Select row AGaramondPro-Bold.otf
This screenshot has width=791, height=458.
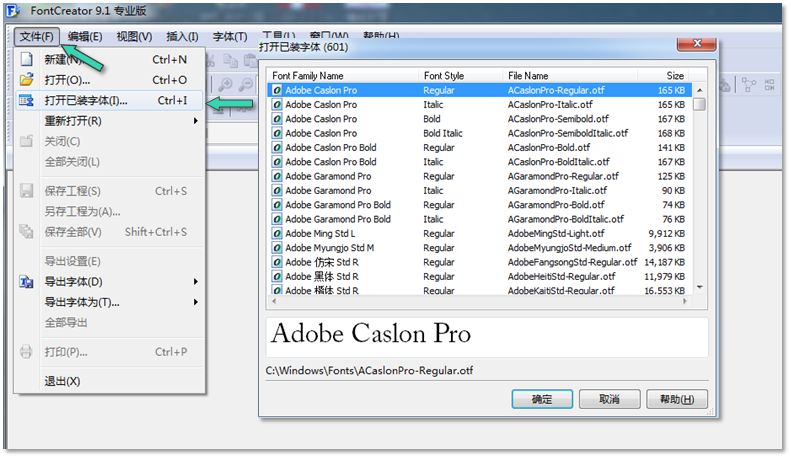click(x=479, y=205)
